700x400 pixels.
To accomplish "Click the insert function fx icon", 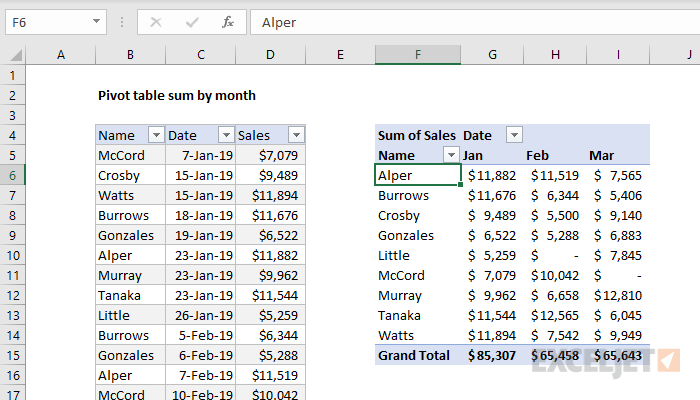I will (227, 21).
